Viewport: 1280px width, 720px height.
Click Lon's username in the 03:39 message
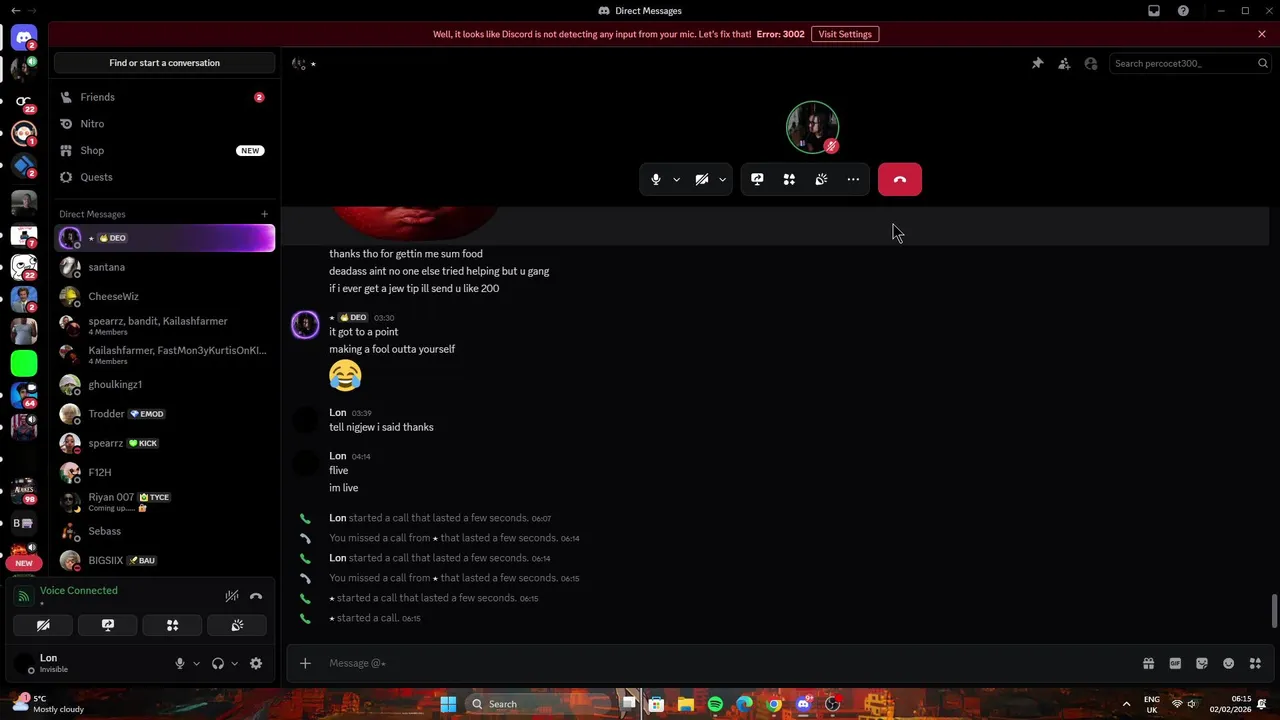tap(338, 412)
